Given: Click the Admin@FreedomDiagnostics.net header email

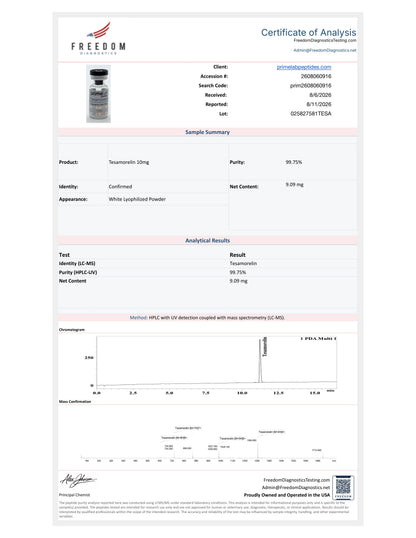Looking at the screenshot, I should 325,50.
